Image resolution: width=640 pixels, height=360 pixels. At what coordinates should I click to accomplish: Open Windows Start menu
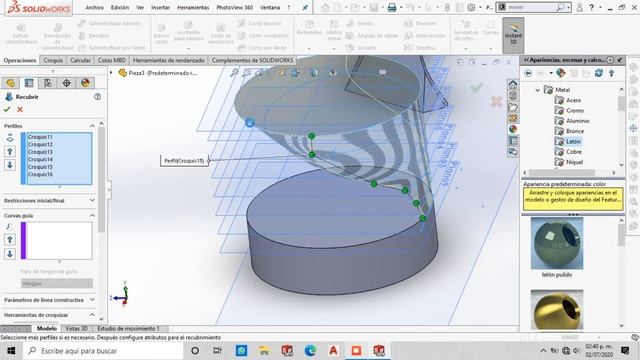tap(11, 351)
